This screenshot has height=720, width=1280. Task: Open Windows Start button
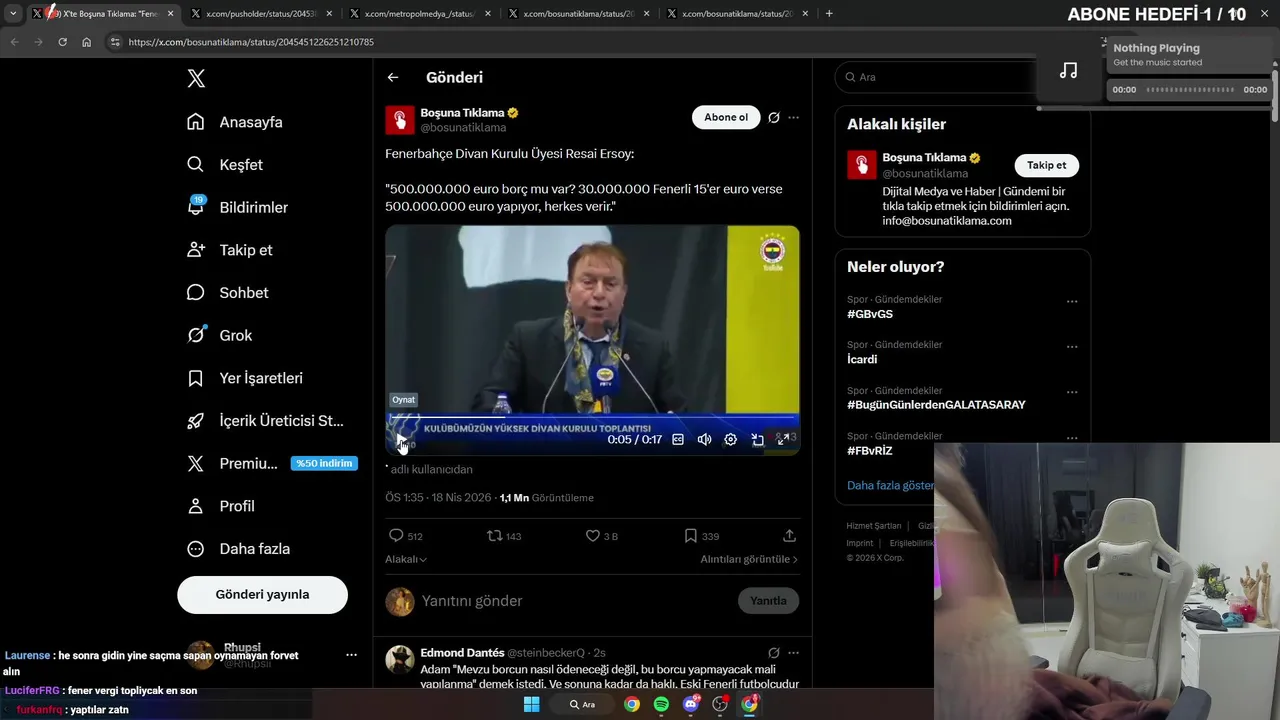[x=532, y=704]
